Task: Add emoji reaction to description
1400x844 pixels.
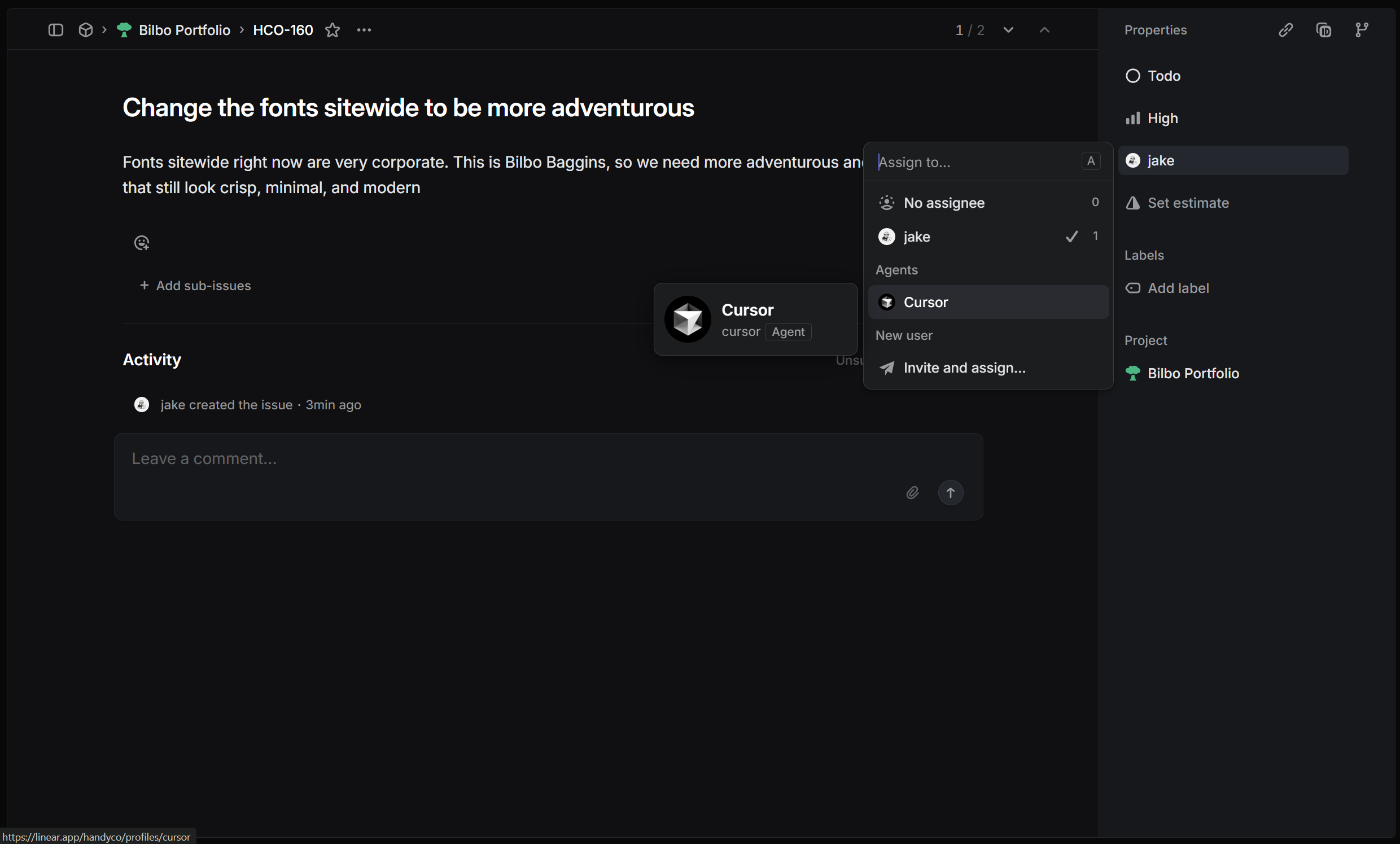Action: tap(142, 243)
